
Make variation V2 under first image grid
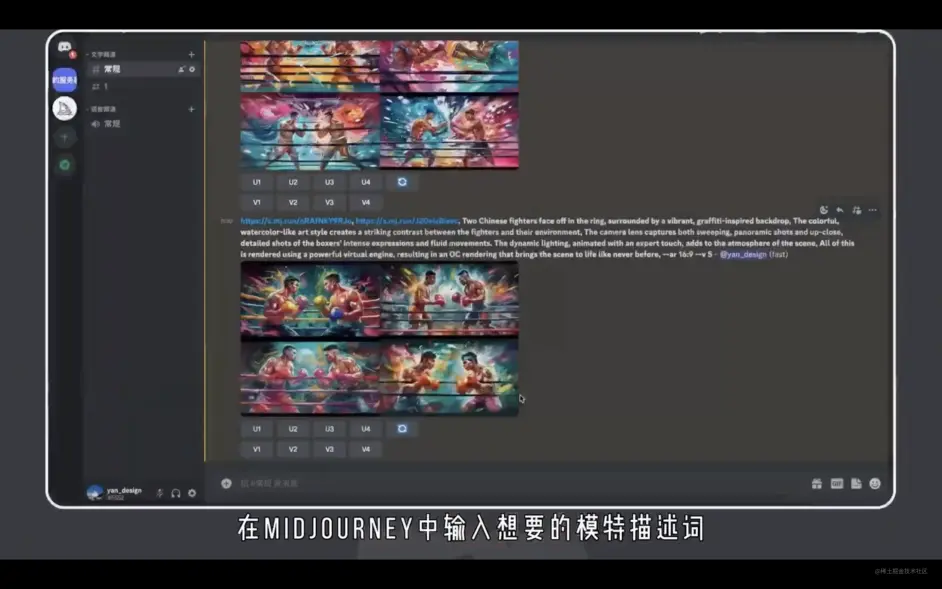click(x=293, y=203)
